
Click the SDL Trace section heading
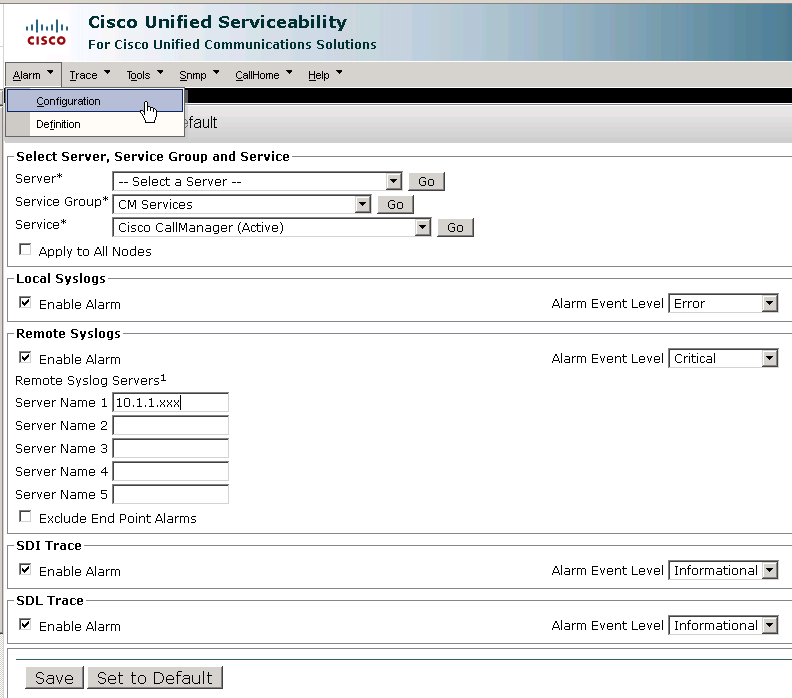click(x=50, y=601)
